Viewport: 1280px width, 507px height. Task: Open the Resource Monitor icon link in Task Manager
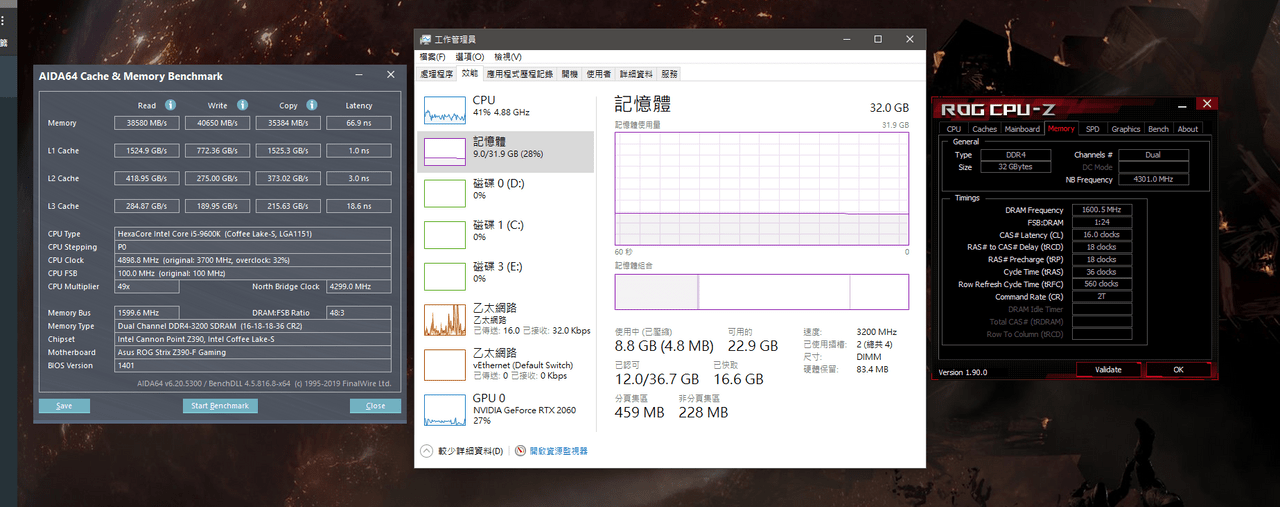(521, 451)
